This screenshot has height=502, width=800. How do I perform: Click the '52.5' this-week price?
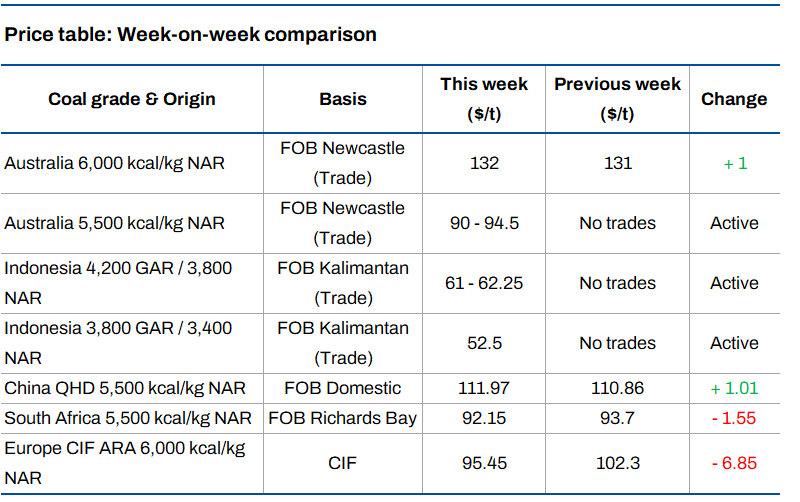(484, 343)
